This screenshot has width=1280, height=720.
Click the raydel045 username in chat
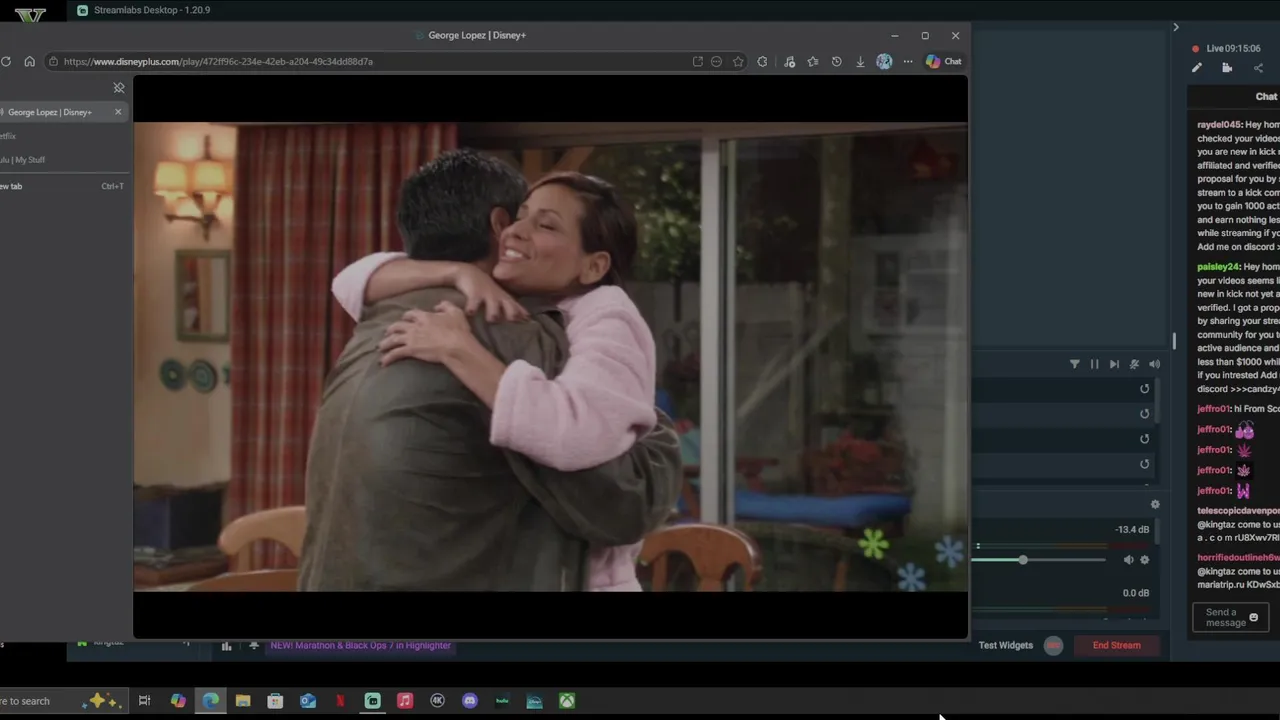click(1219, 125)
